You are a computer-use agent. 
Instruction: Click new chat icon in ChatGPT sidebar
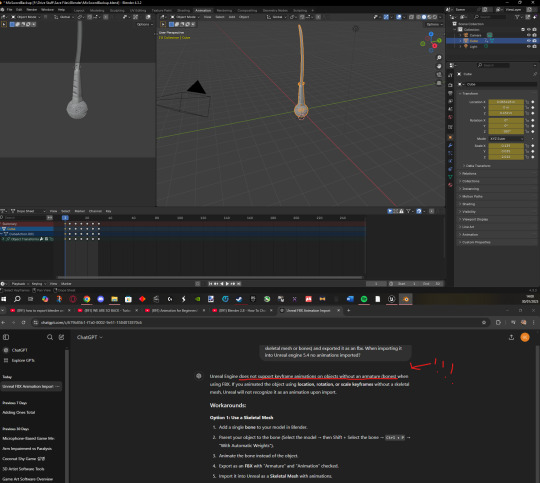pyautogui.click(x=61, y=337)
